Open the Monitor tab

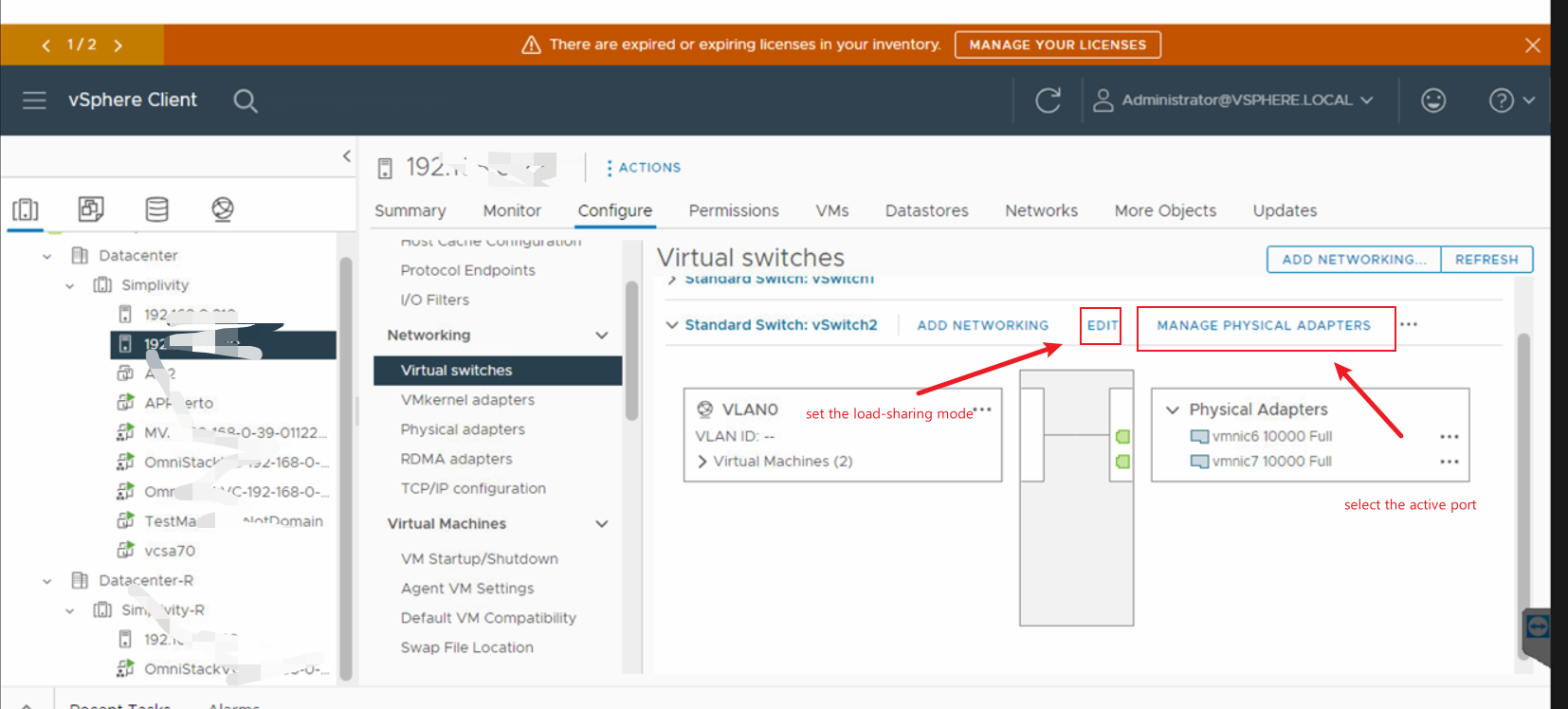[x=512, y=210]
